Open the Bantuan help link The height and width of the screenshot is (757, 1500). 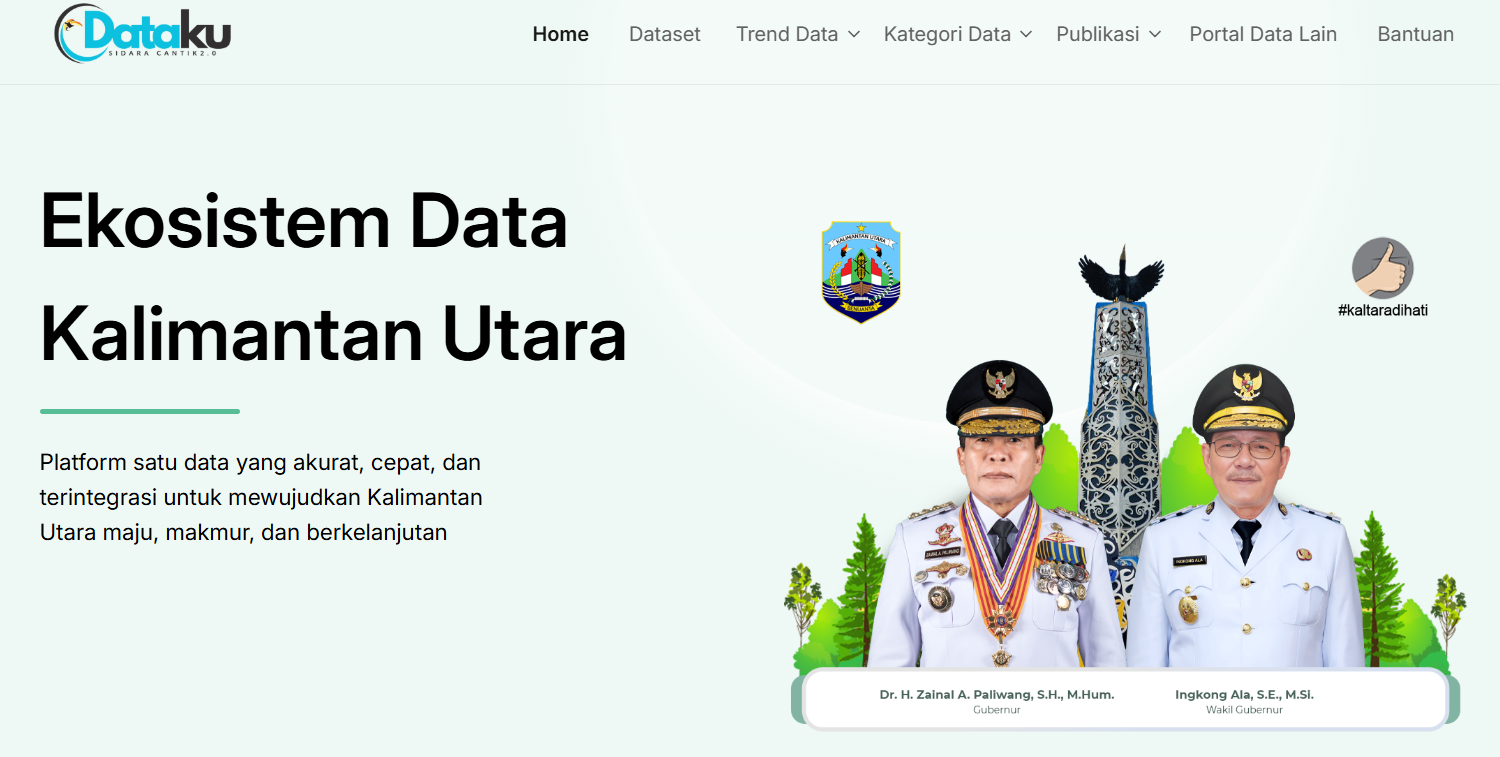tap(1415, 34)
